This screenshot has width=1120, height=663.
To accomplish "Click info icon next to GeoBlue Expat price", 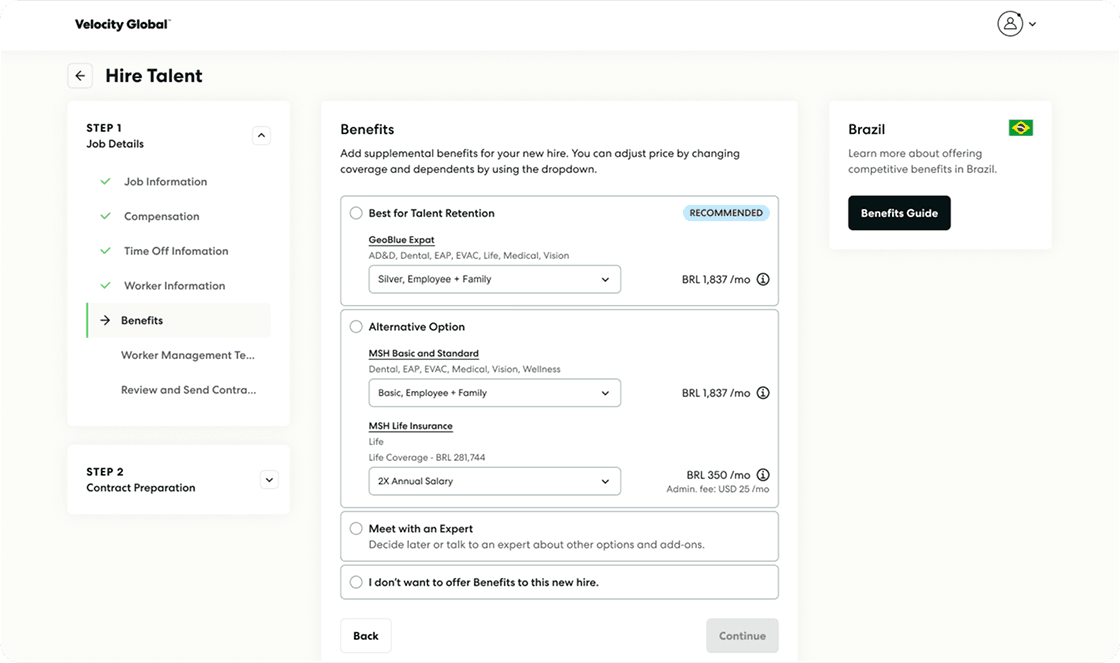I will pos(763,279).
